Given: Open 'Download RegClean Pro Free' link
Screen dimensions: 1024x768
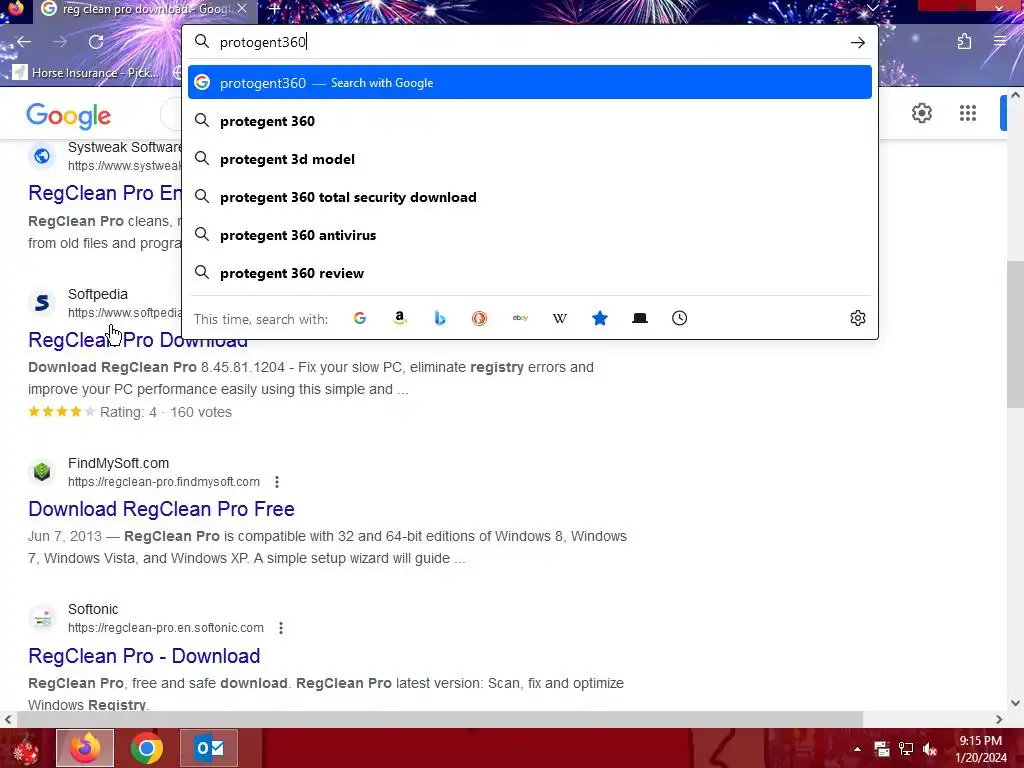Looking at the screenshot, I should click(161, 509).
